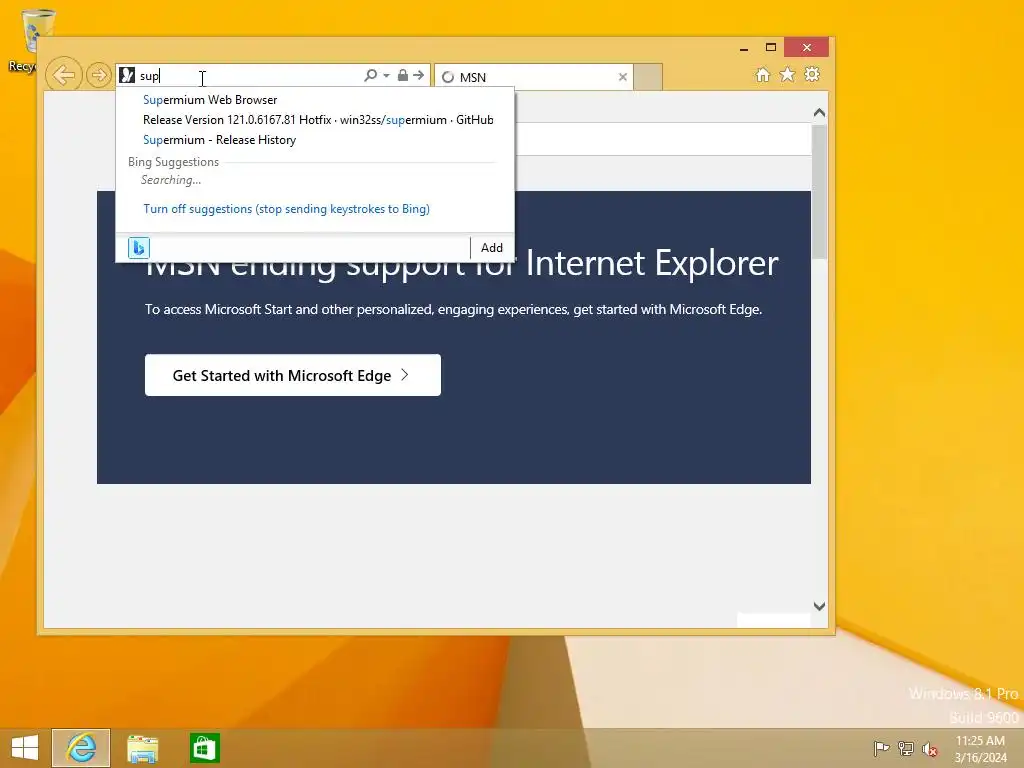Maximize the Internet Explorer window
This screenshot has height=768, width=1024.
[x=771, y=47]
